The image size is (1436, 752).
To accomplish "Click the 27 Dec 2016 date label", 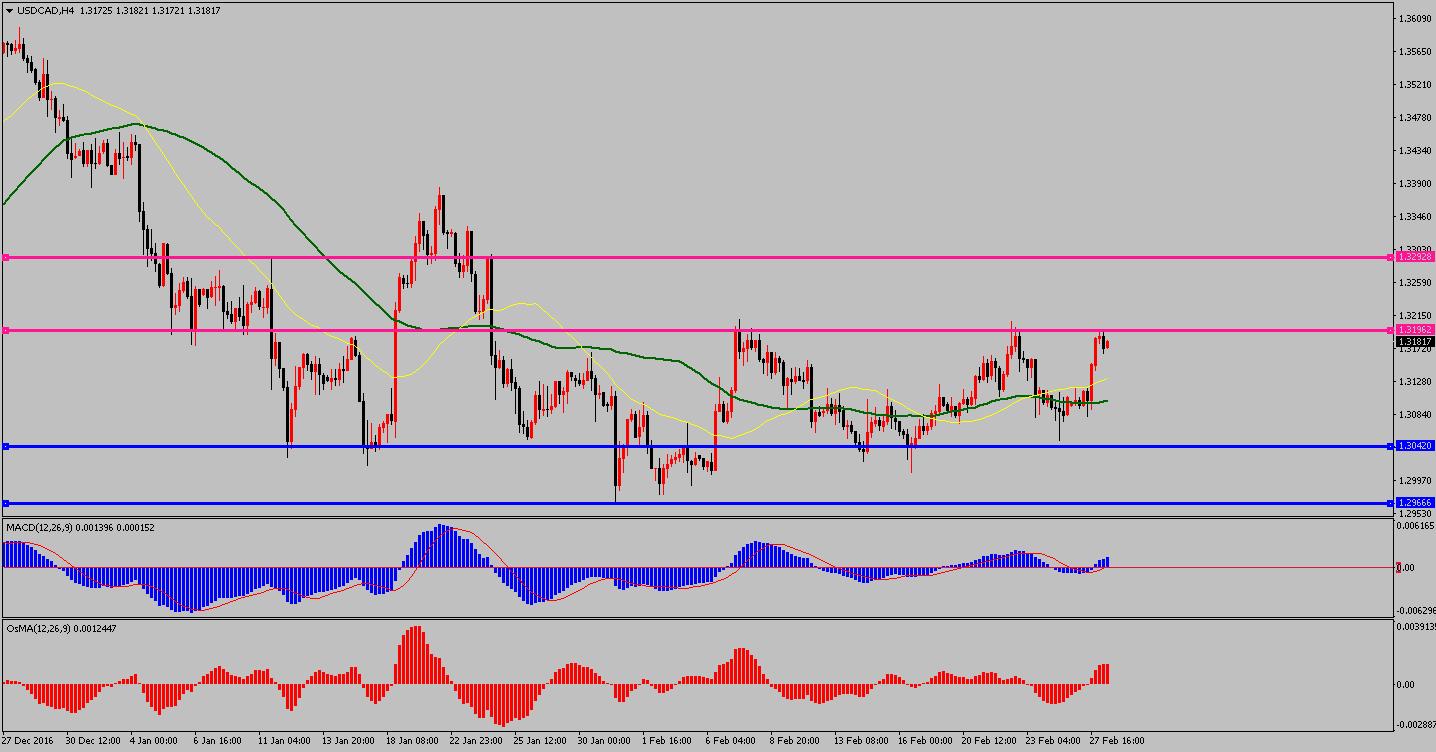I will point(30,741).
